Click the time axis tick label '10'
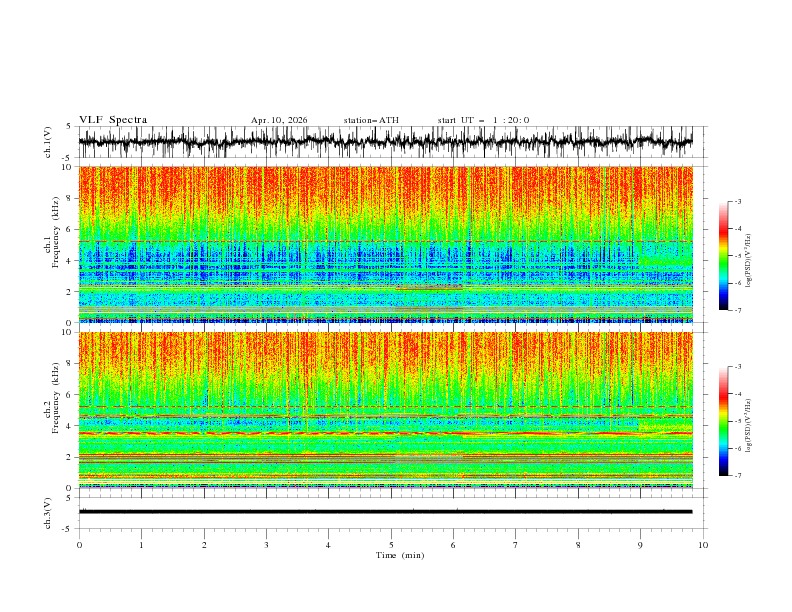792x612 pixels. (x=703, y=545)
